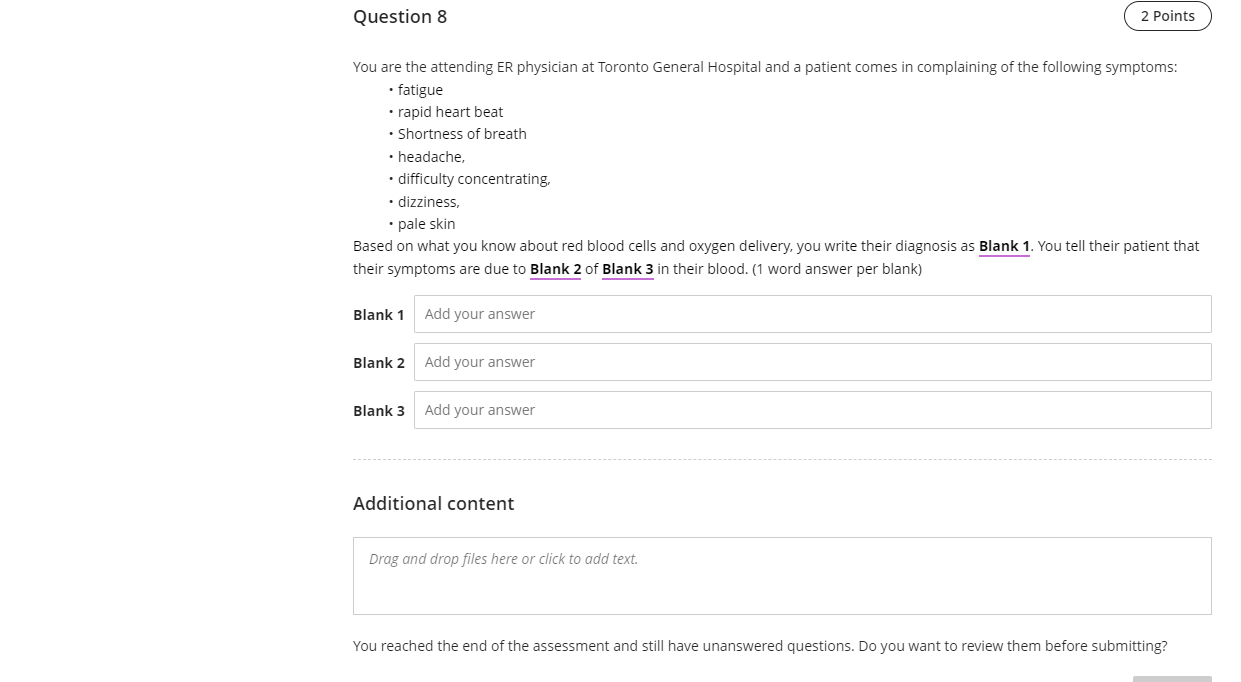
Task: Click the Additional content section heading
Action: (433, 503)
